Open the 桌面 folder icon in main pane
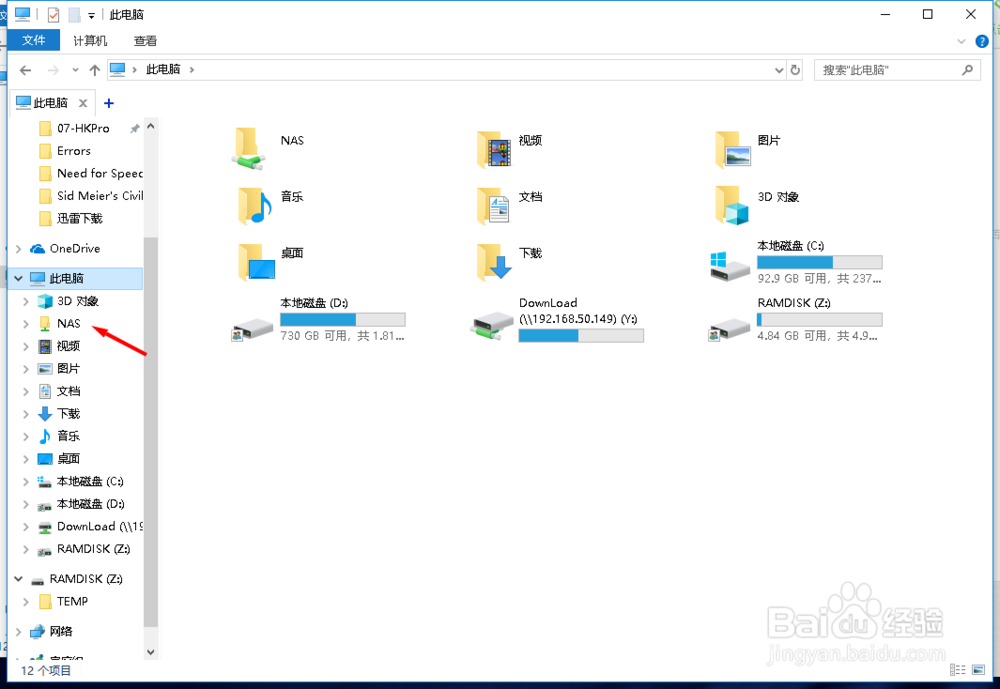 (x=256, y=262)
